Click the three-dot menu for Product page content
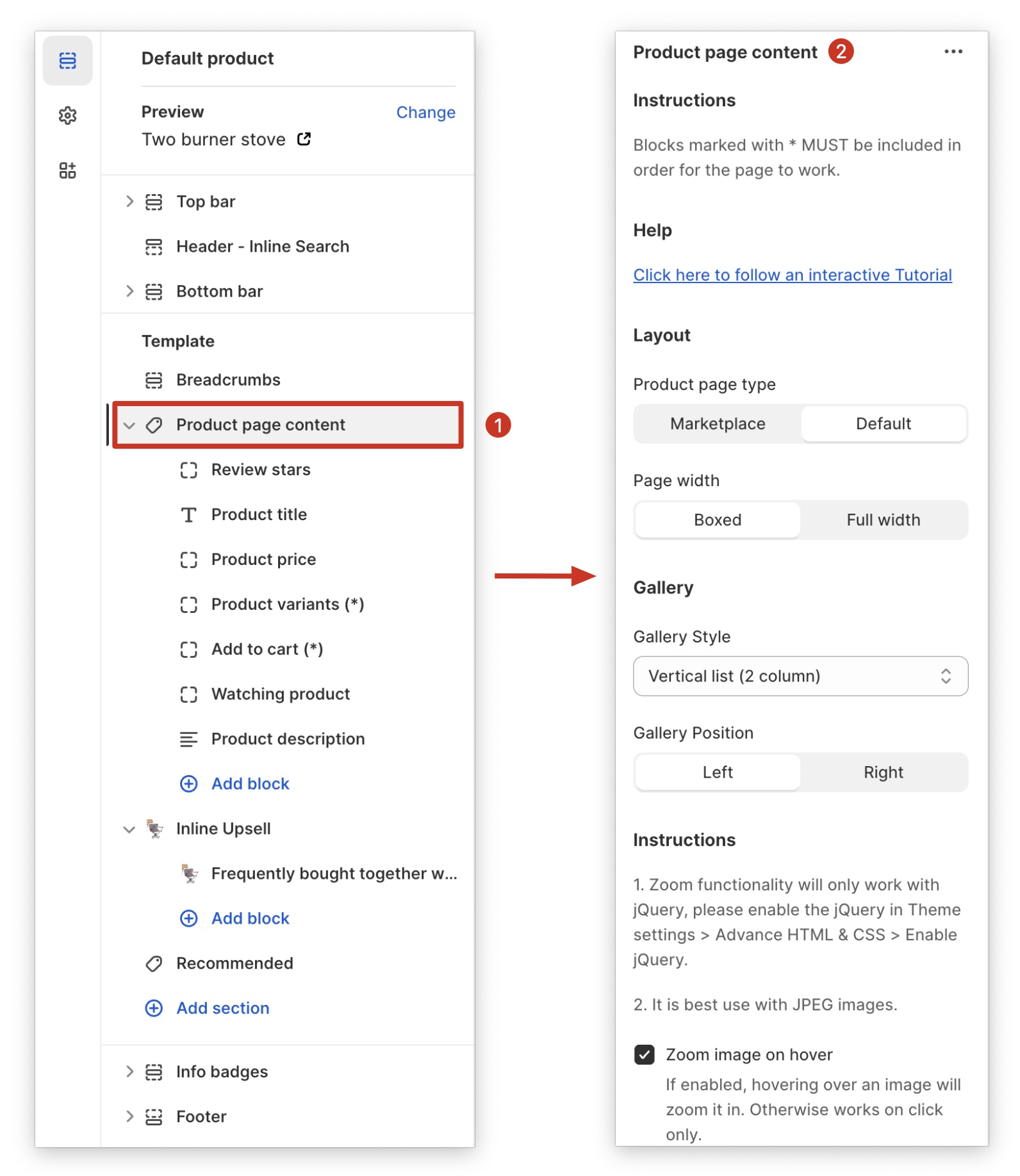Screen dimensions: 1020x1176 tap(953, 52)
